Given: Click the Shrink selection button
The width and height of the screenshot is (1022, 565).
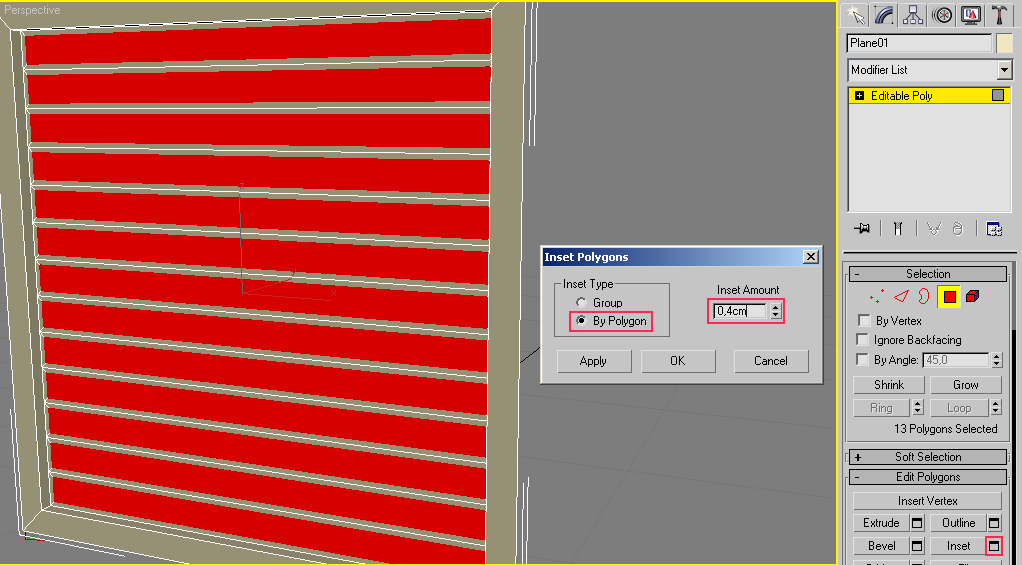Looking at the screenshot, I should coord(888,384).
